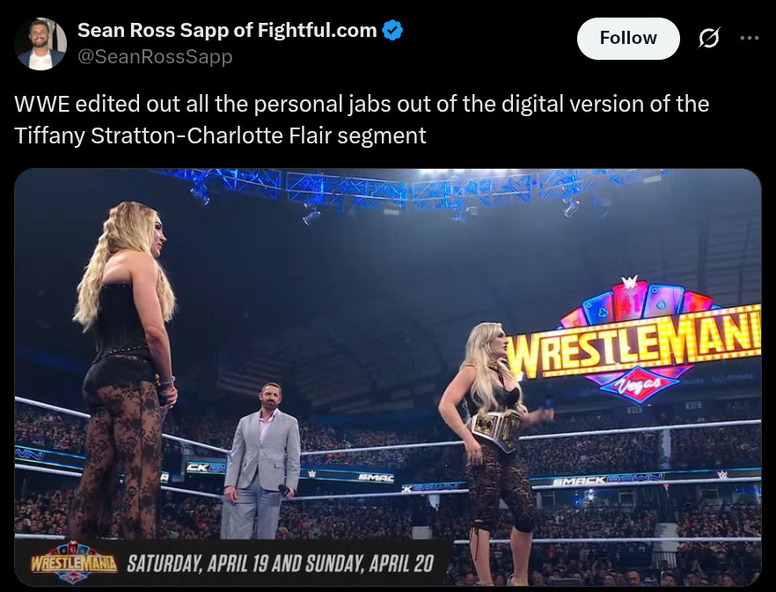776x592 pixels.
Task: Open the Grok slashed-circle icon
Action: 709,38
